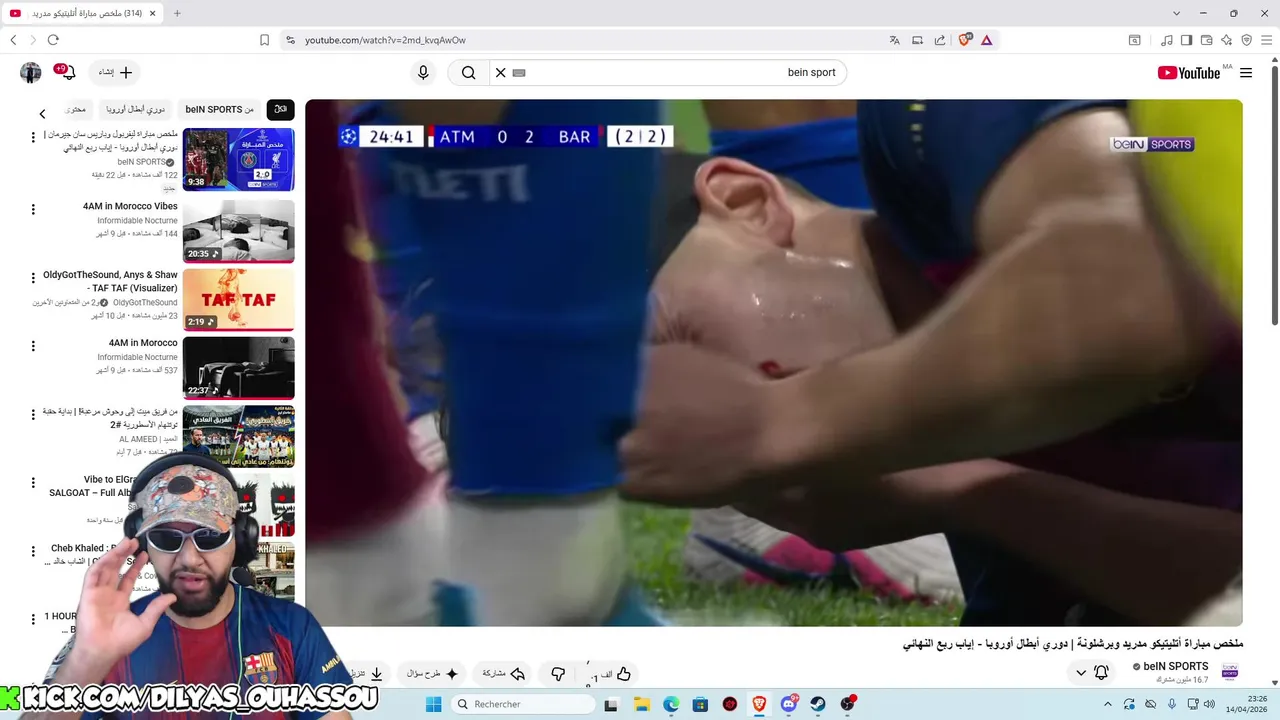Open the translate page icon in the address bar
This screenshot has width=1280, height=720.
point(894,40)
